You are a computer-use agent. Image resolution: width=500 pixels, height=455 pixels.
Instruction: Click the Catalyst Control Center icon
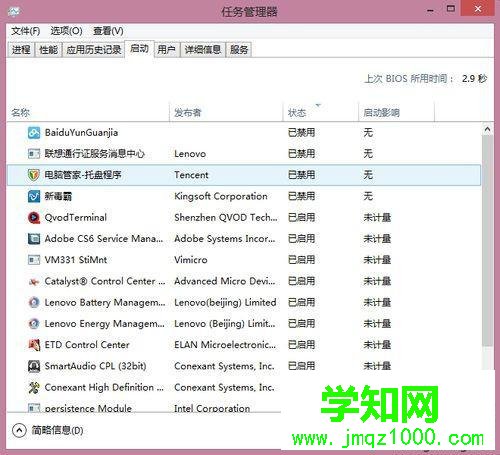coord(34,282)
